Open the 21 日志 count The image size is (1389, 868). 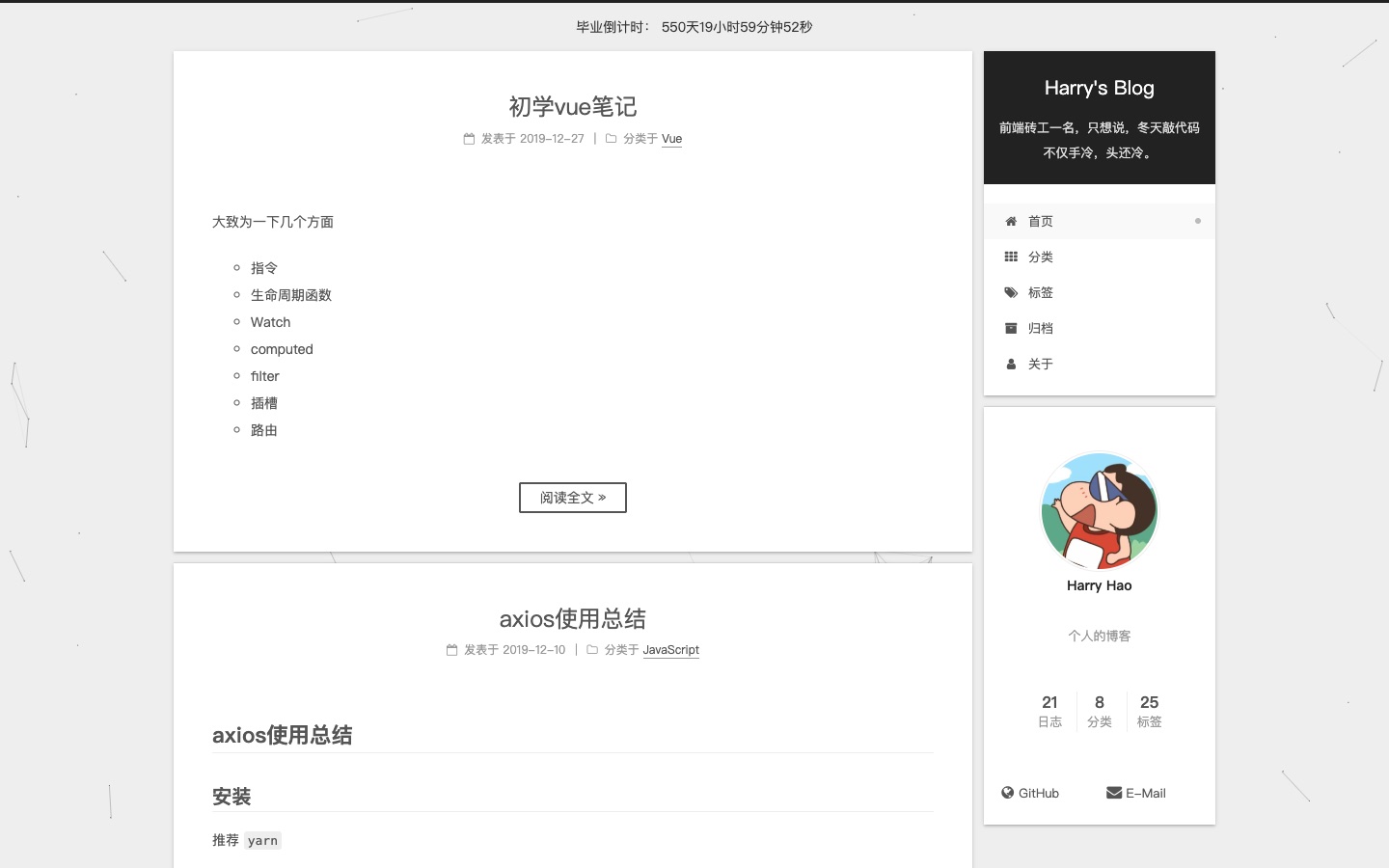click(x=1050, y=711)
